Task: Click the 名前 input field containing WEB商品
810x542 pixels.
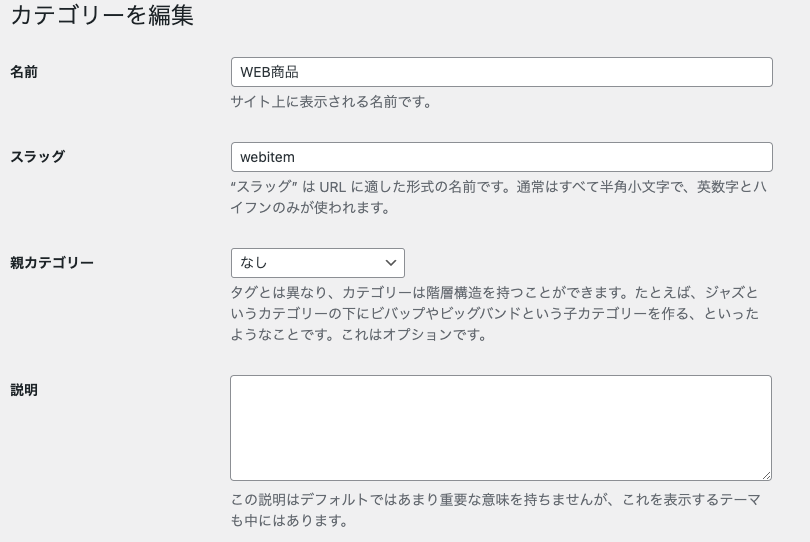Action: [x=500, y=72]
